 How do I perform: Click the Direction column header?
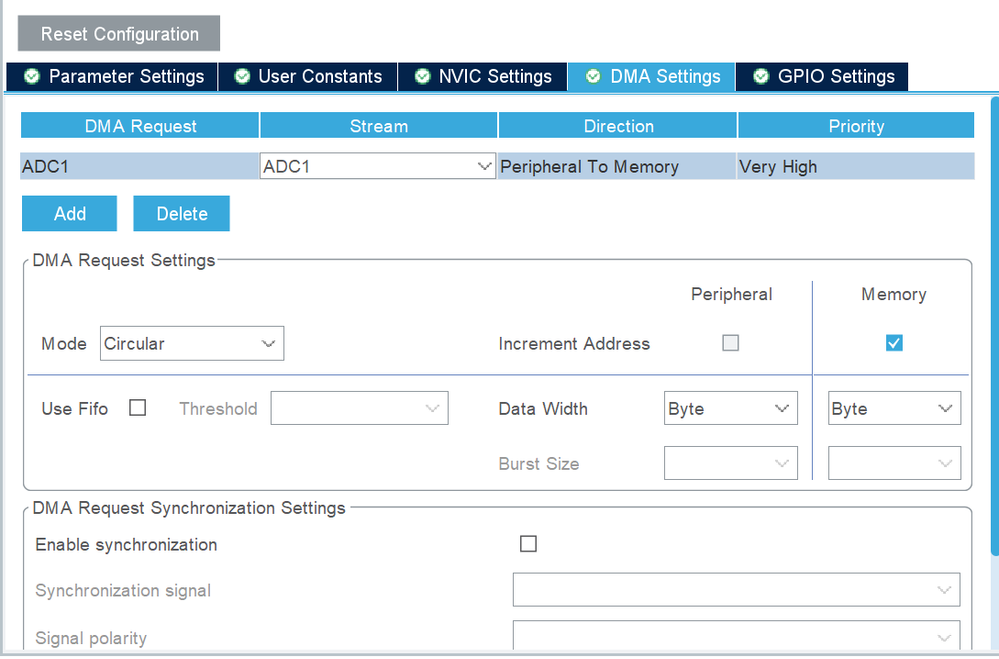coord(618,126)
